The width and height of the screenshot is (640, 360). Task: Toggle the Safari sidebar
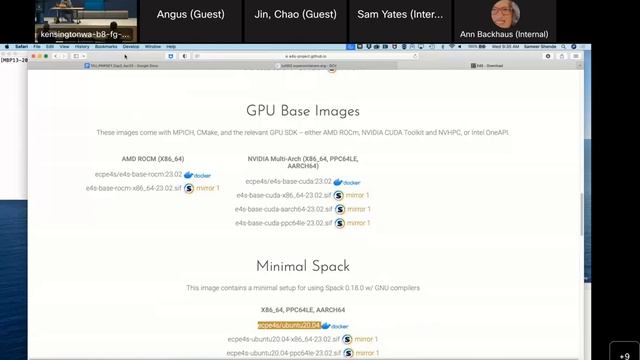click(x=76, y=56)
